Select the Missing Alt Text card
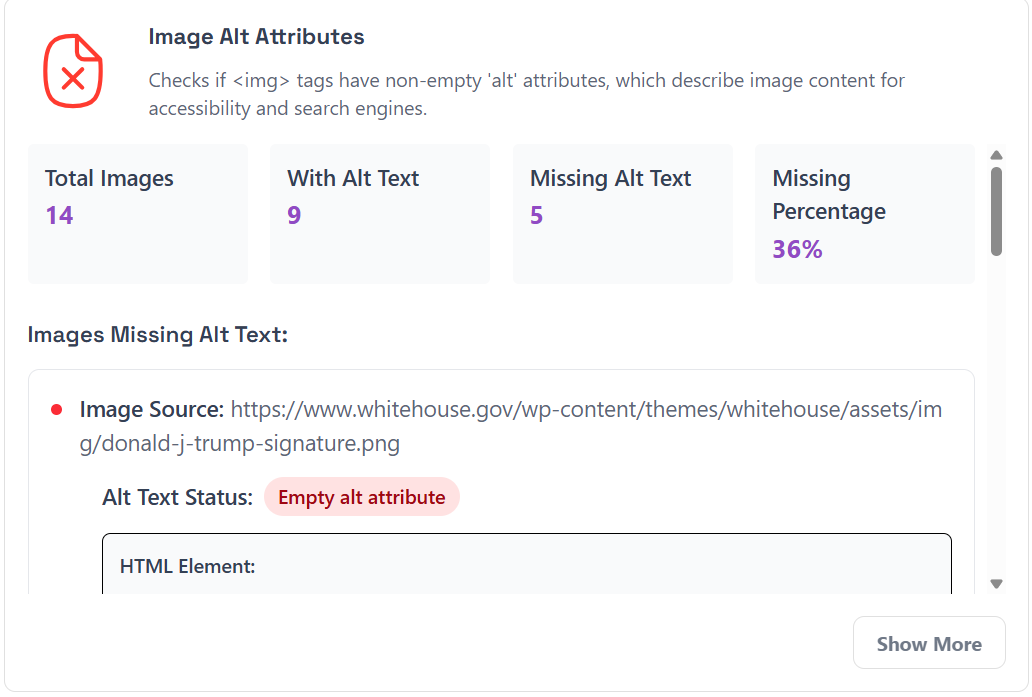1032x697 pixels. [x=623, y=214]
